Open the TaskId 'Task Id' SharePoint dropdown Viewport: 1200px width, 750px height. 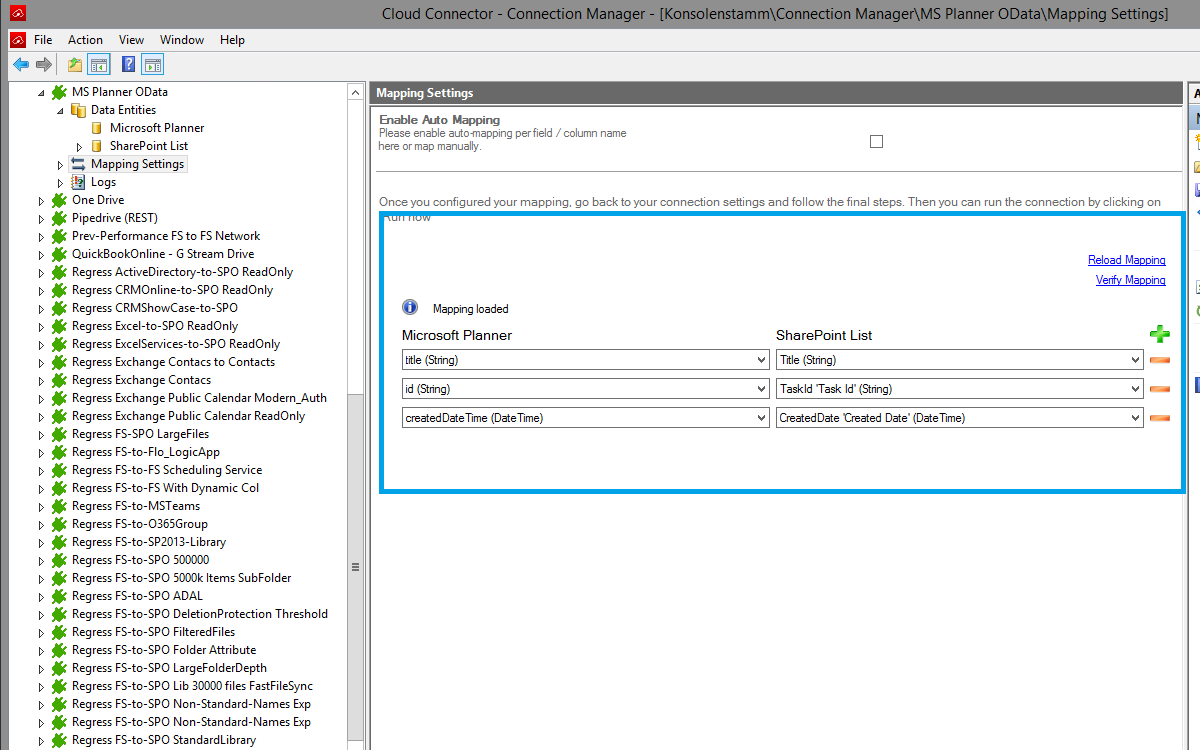point(959,389)
